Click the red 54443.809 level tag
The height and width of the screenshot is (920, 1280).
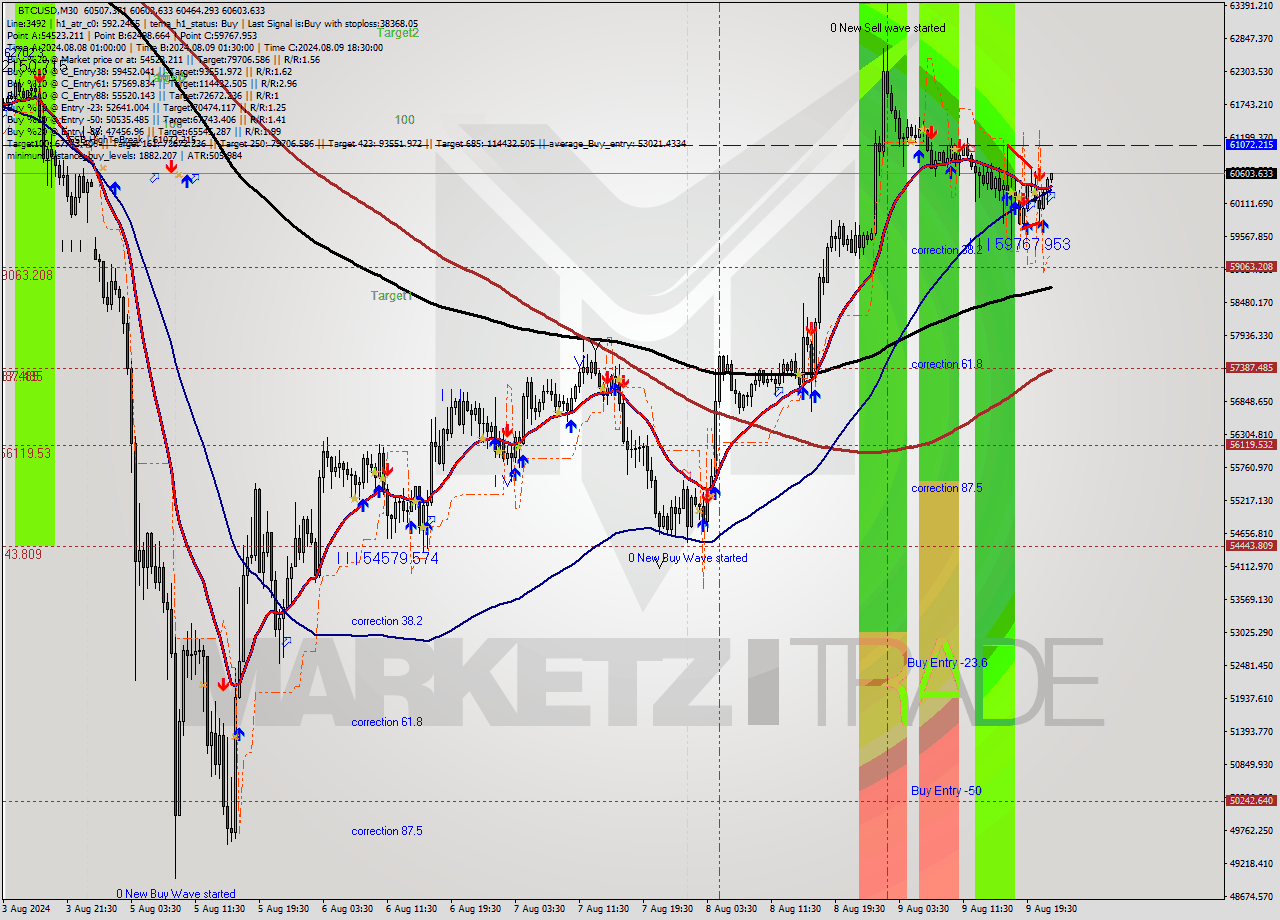(x=1251, y=546)
